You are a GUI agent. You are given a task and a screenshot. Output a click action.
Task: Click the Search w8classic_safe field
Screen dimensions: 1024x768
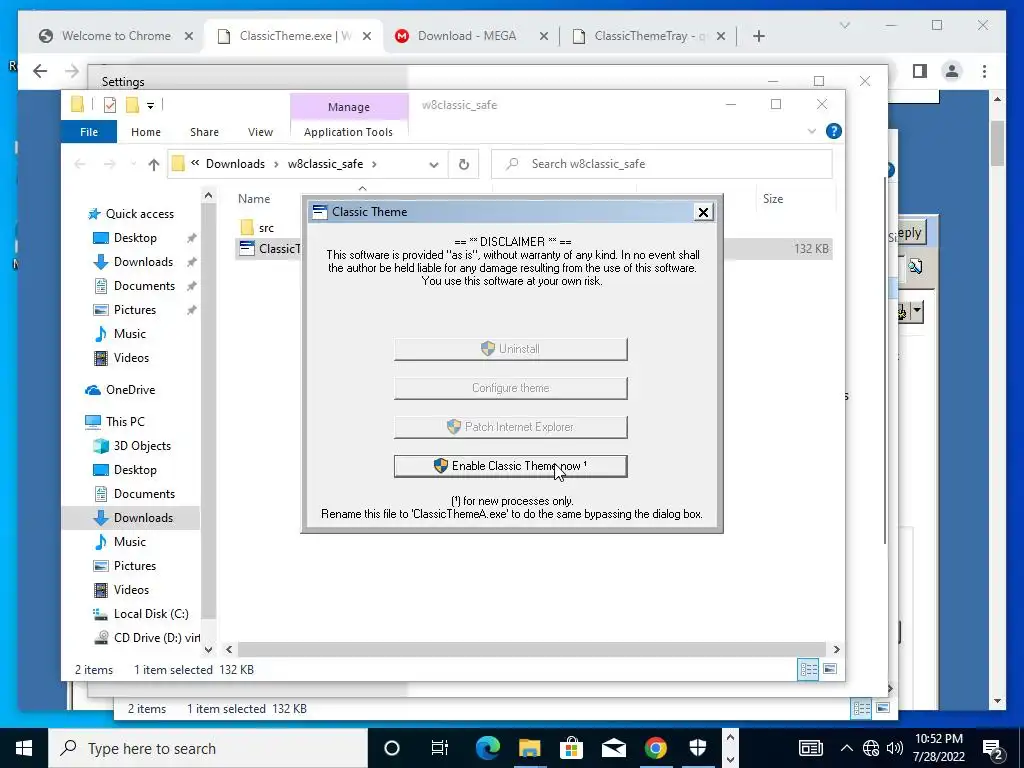(x=662, y=164)
